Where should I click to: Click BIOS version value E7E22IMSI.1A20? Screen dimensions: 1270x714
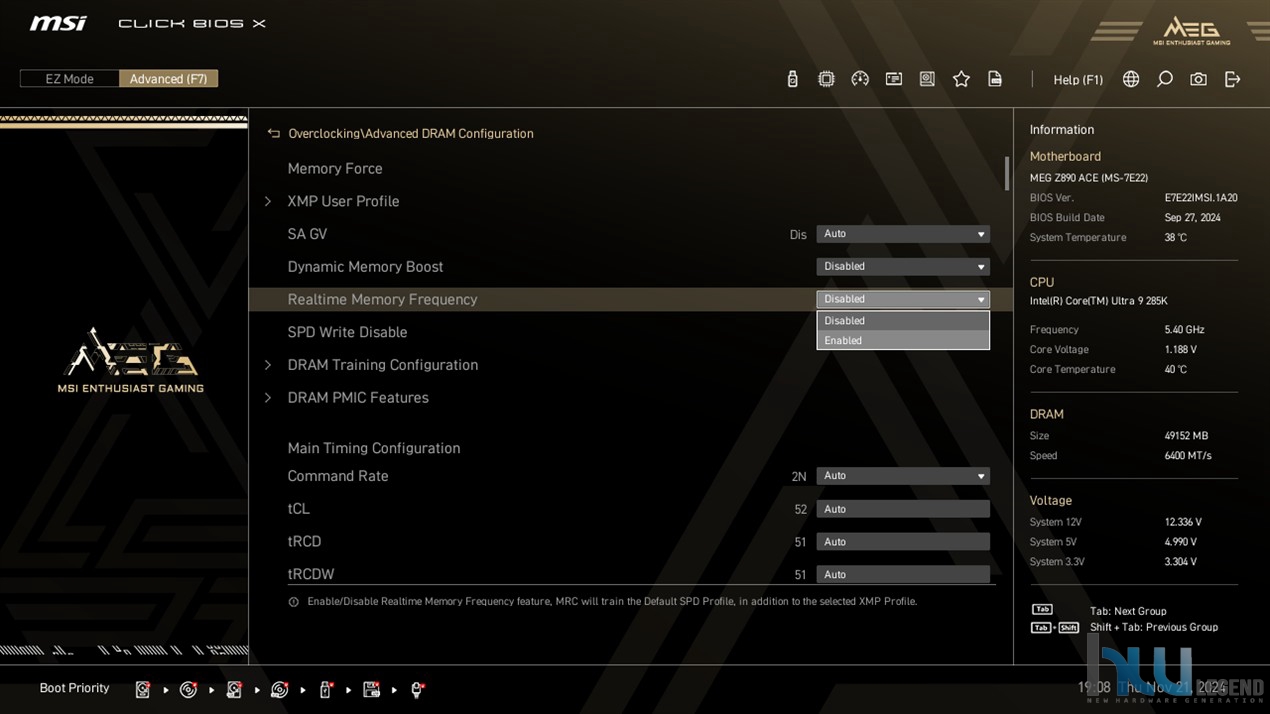point(1201,198)
